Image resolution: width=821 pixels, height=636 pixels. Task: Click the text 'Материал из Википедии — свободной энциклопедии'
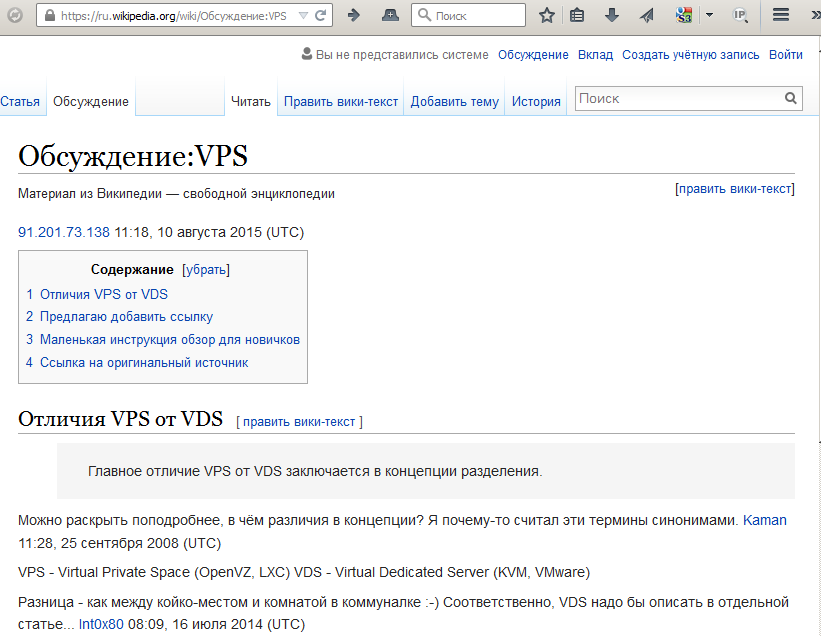[176, 194]
